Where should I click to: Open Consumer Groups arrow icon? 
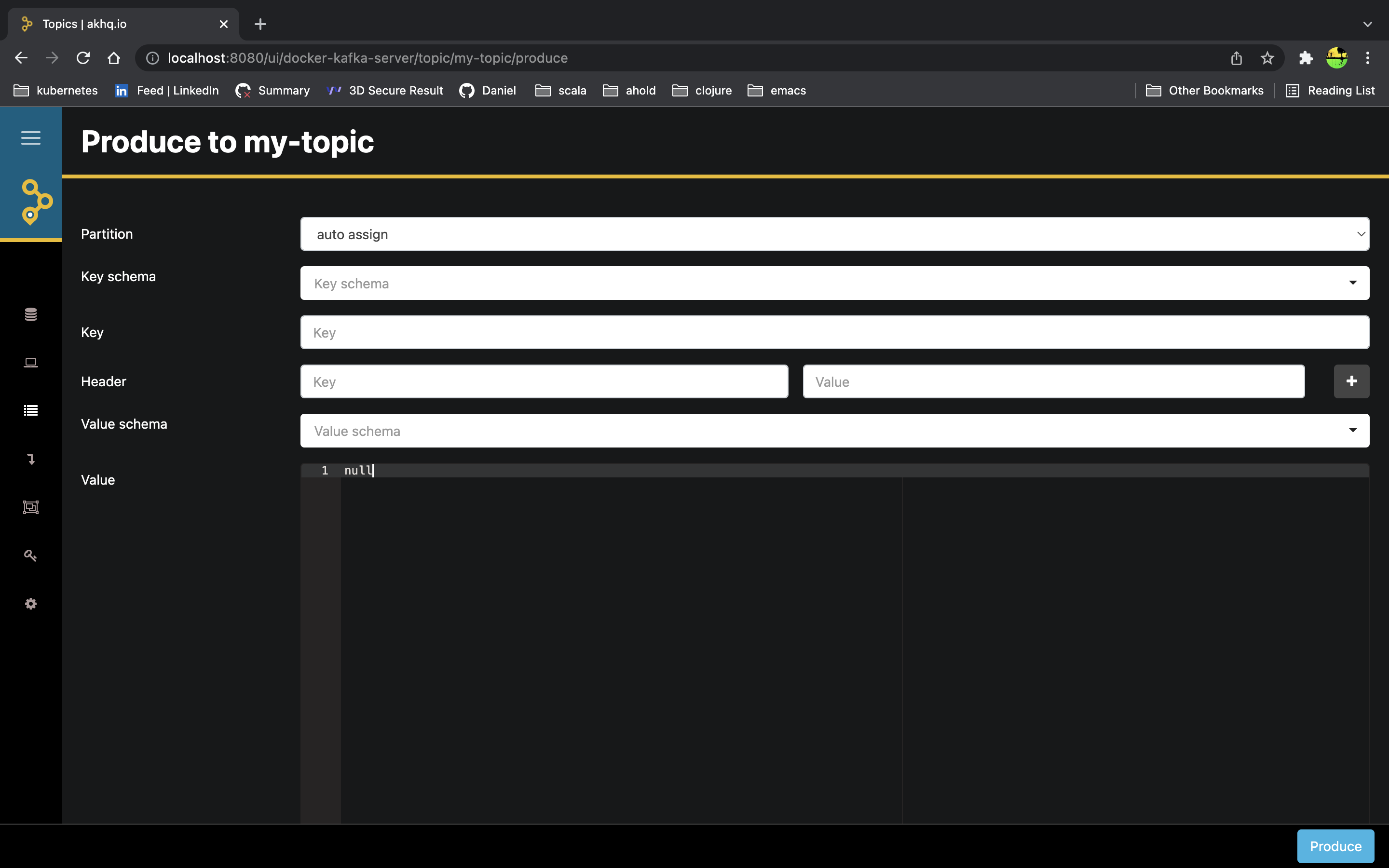pyautogui.click(x=30, y=459)
